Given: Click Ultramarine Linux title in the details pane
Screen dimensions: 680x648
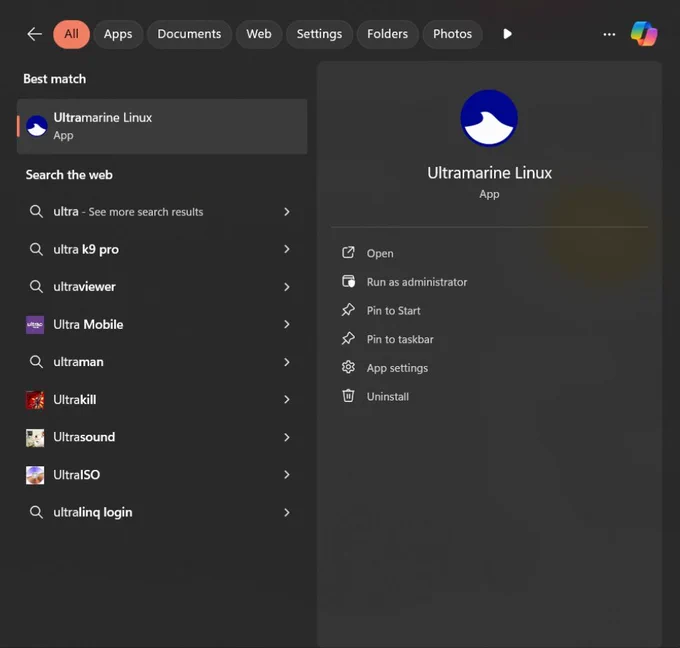Looking at the screenshot, I should (489, 173).
